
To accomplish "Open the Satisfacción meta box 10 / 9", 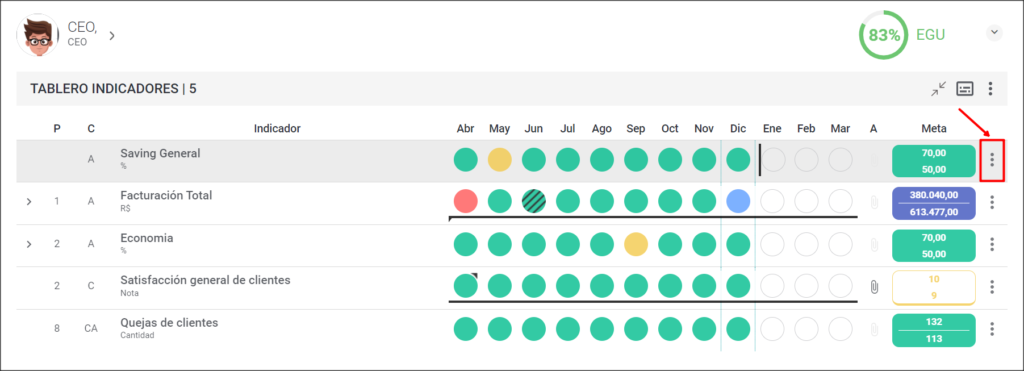I will click(x=933, y=287).
